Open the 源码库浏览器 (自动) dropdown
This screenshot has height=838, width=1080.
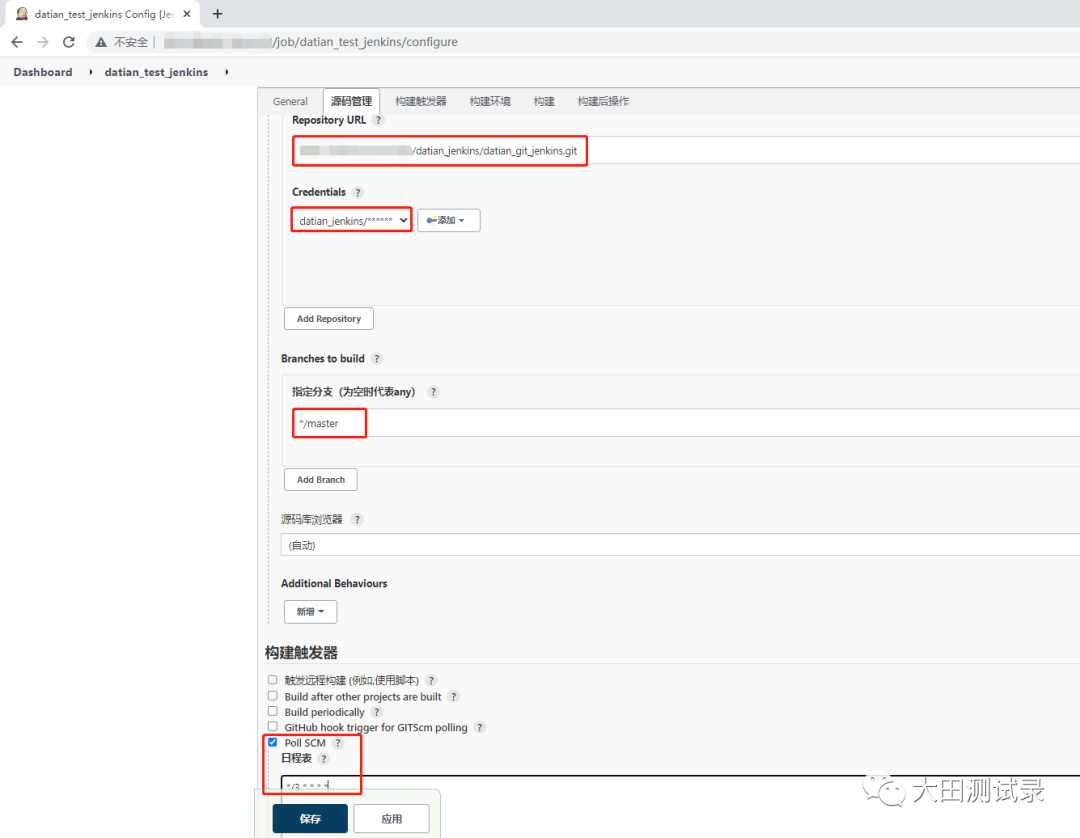[x=680, y=545]
